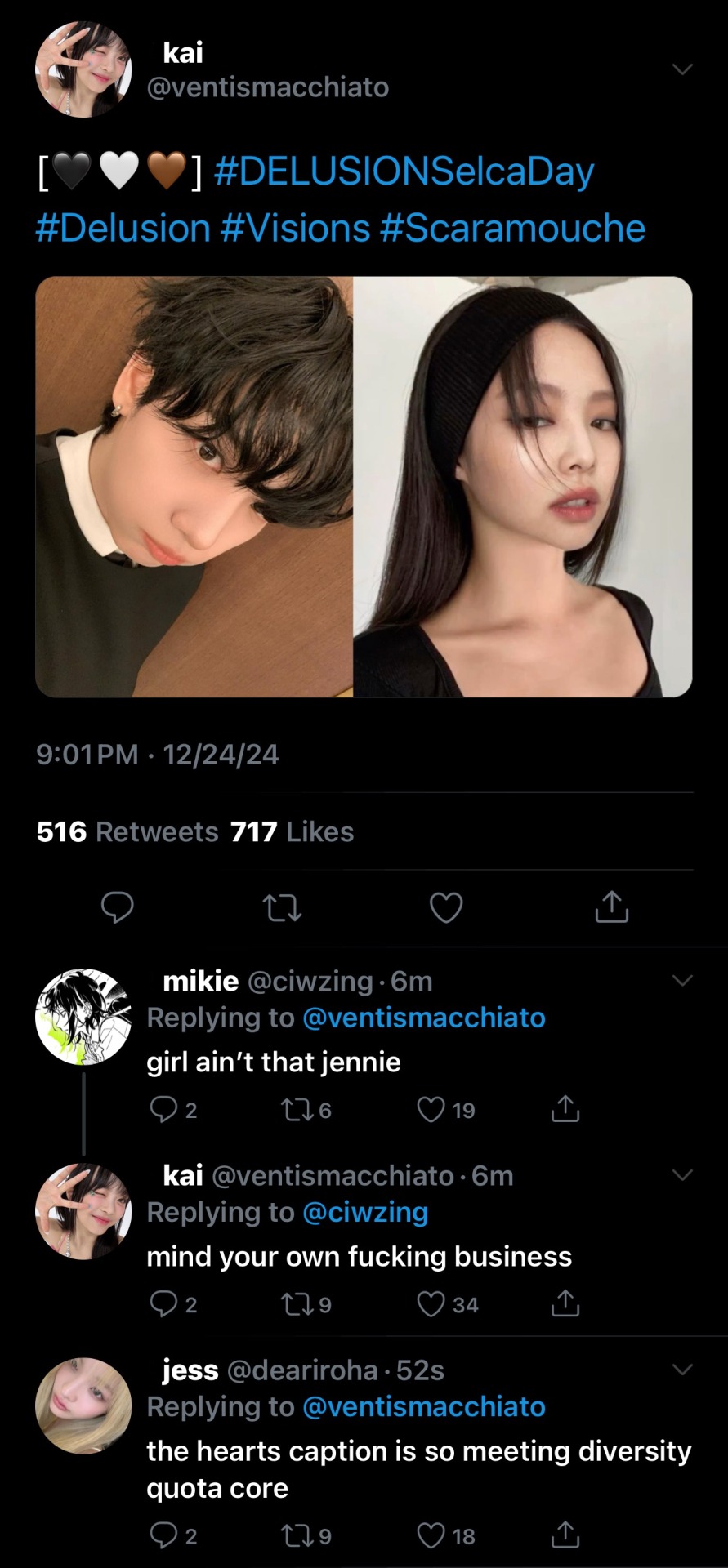Screen dimensions: 728x1568
Task: Open the left selfie photo
Action: point(194,487)
